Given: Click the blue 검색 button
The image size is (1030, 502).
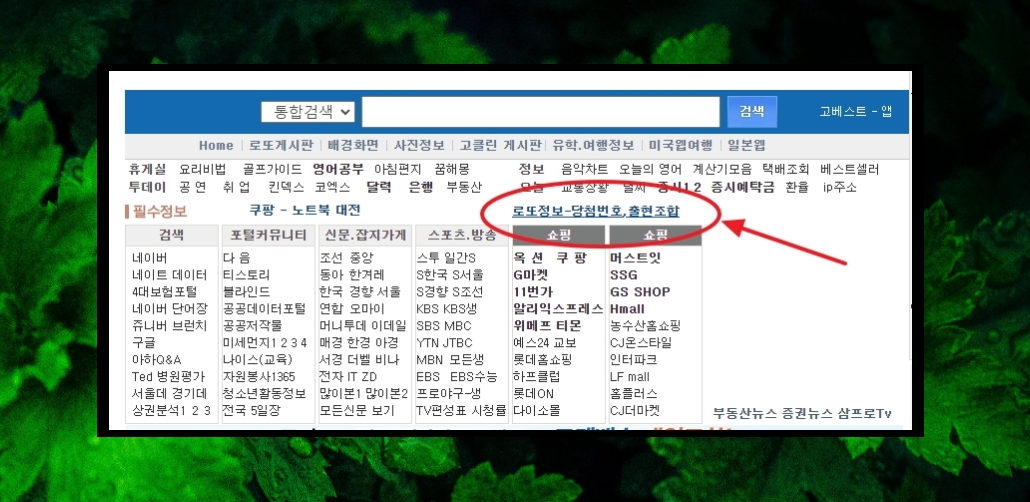Looking at the screenshot, I should 752,112.
